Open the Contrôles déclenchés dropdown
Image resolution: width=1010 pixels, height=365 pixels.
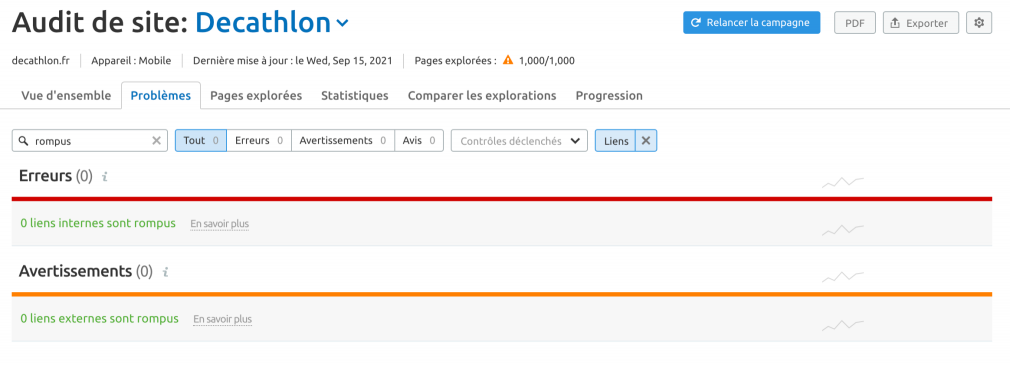point(519,141)
